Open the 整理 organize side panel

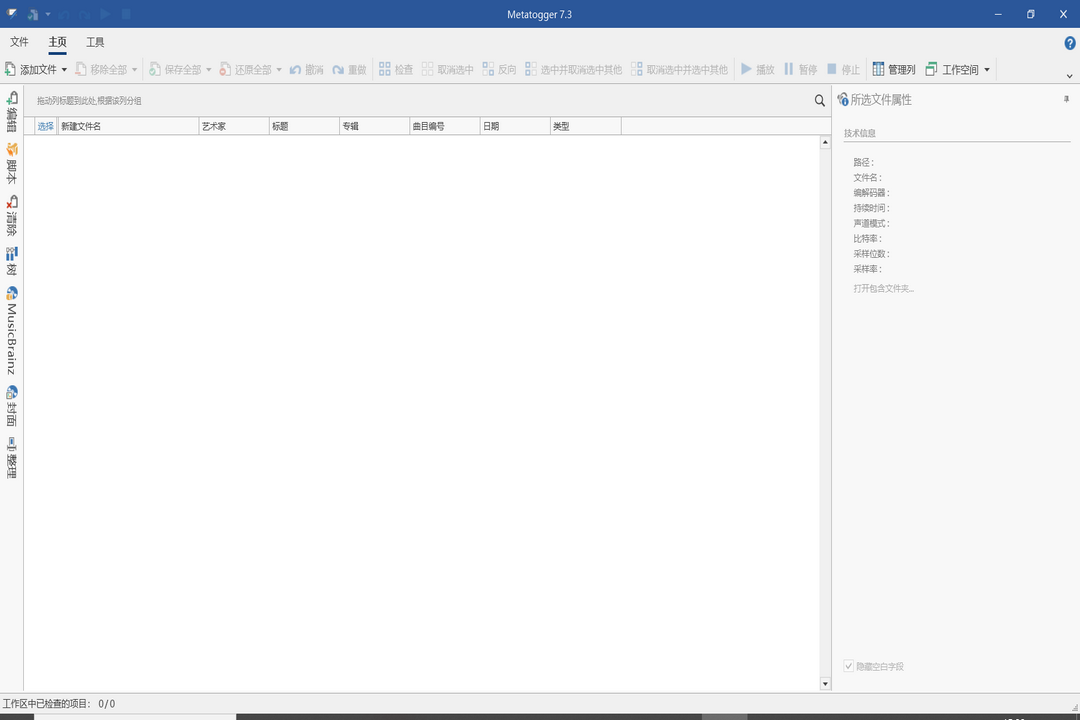pos(11,457)
